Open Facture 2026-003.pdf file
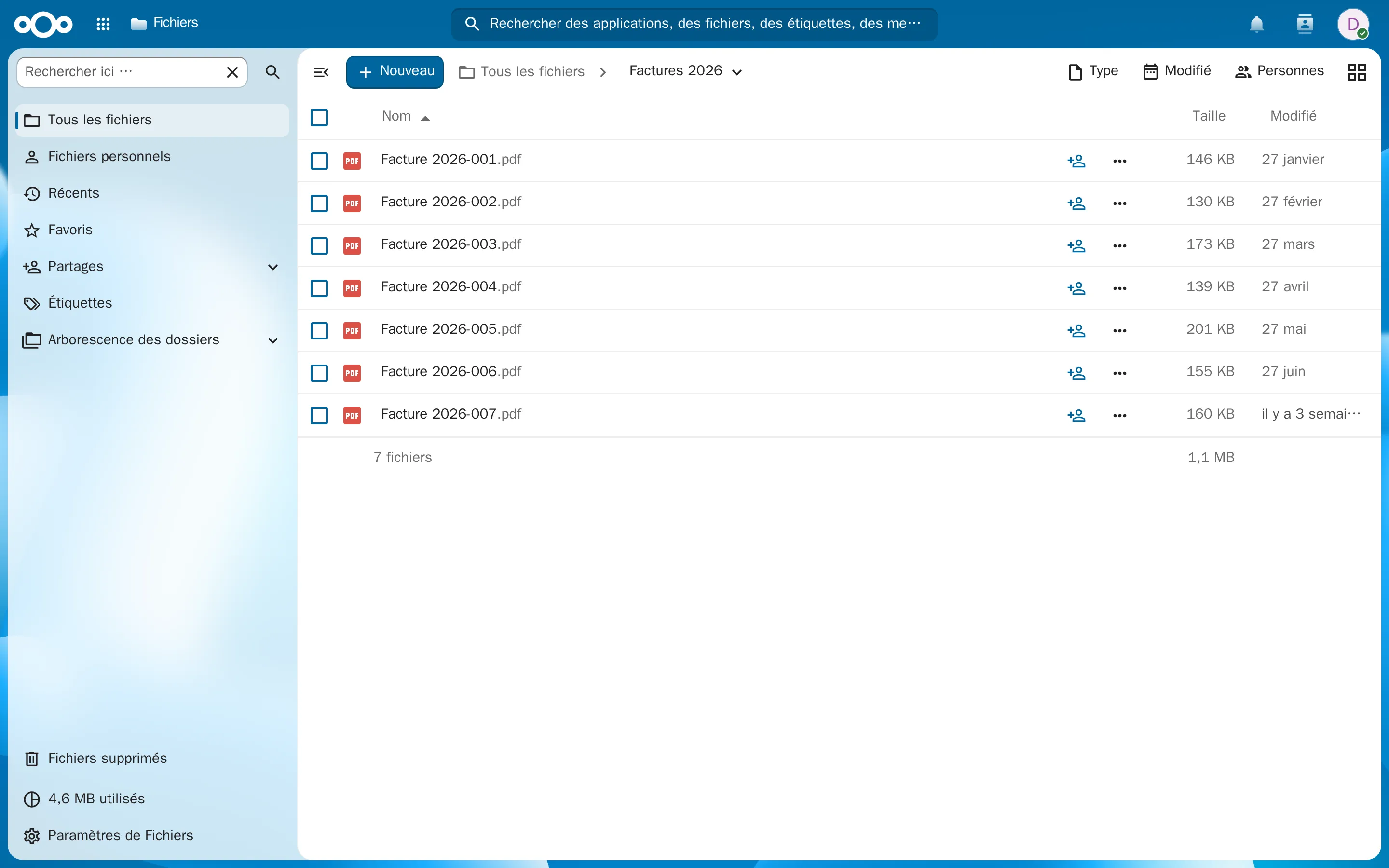This screenshot has height=868, width=1389. coord(451,244)
